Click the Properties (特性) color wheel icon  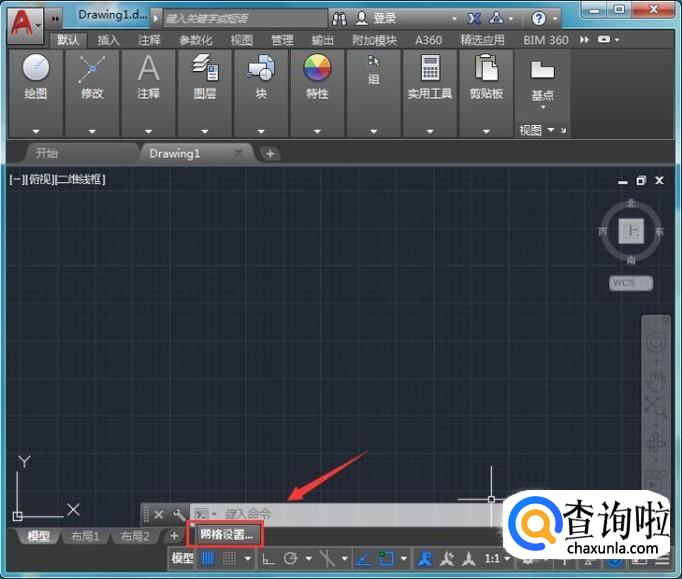point(317,67)
